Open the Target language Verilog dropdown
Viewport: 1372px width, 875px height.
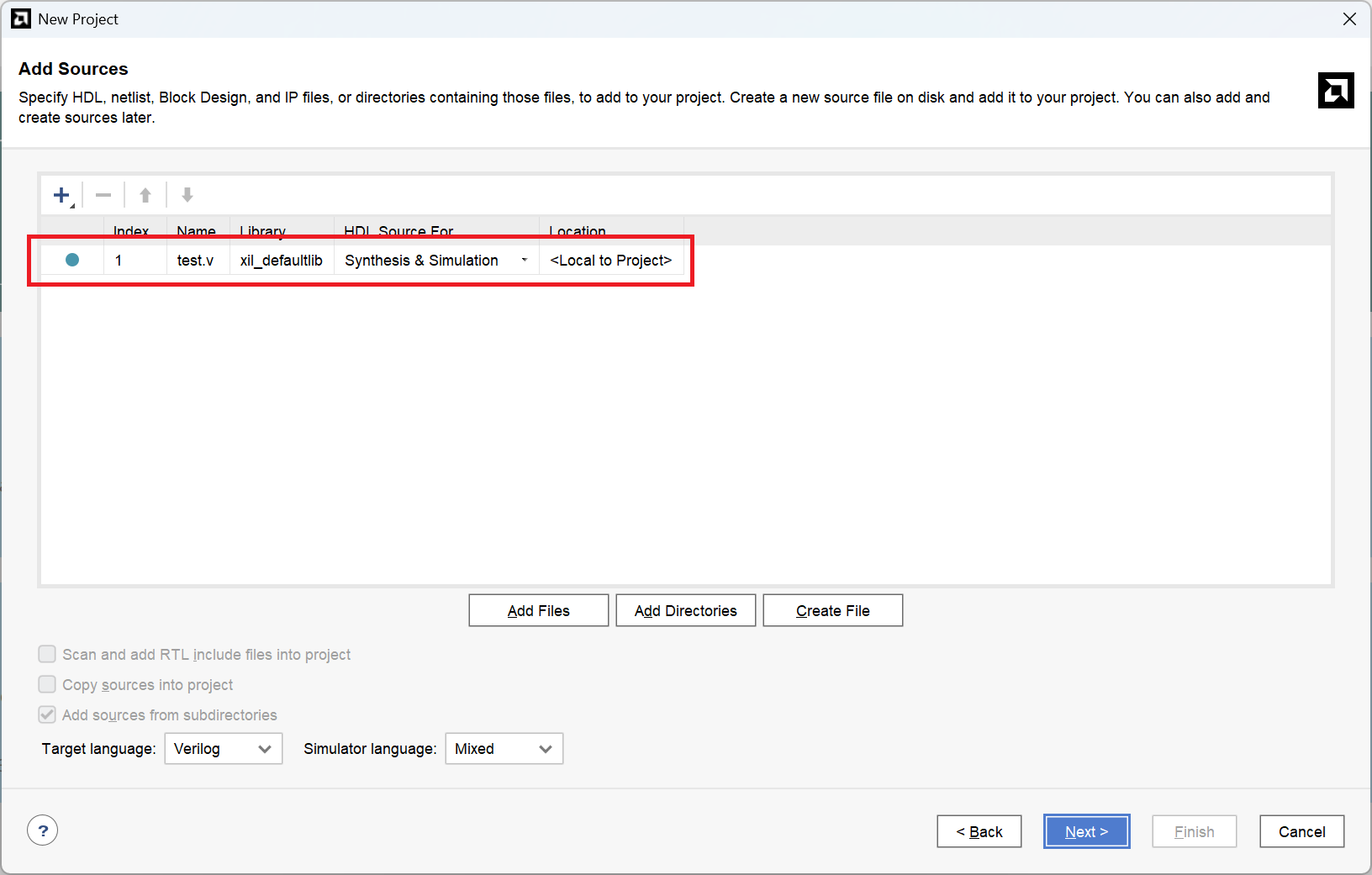tap(223, 748)
